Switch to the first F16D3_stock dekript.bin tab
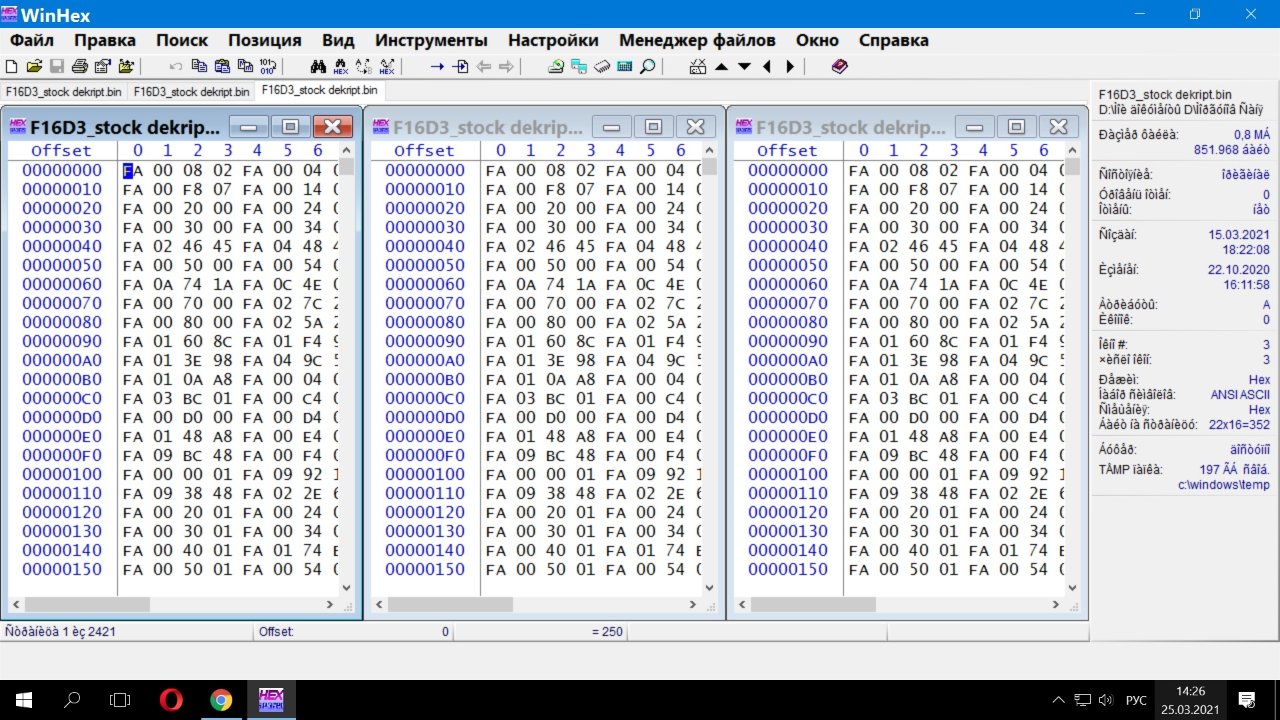Screen dimensions: 1280x720 [x=64, y=91]
